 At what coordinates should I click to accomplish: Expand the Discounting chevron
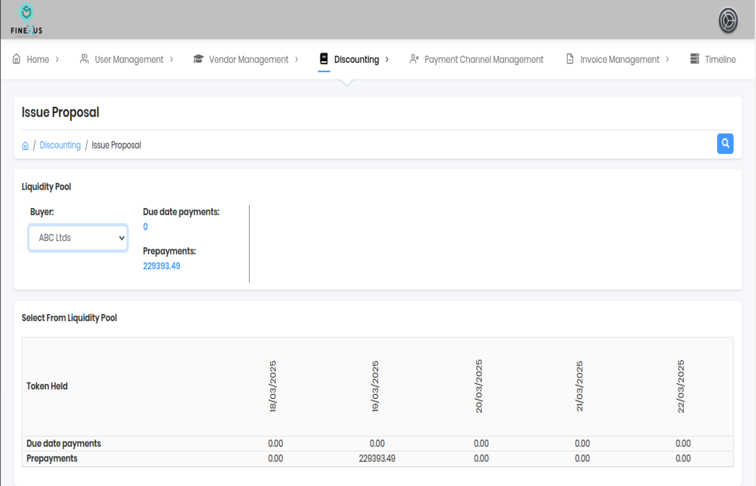(387, 59)
